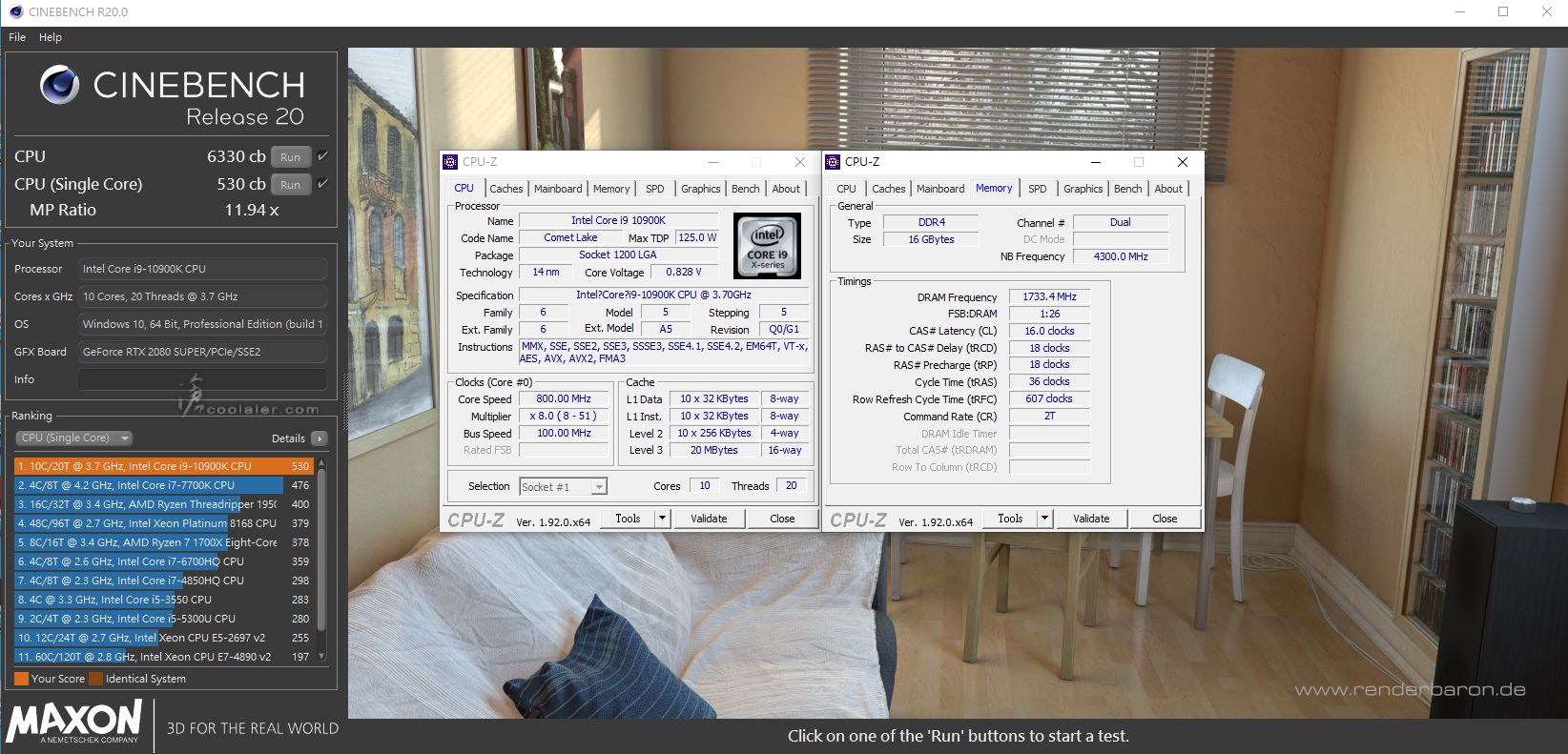Minimize the left CPU-Z window

click(713, 162)
